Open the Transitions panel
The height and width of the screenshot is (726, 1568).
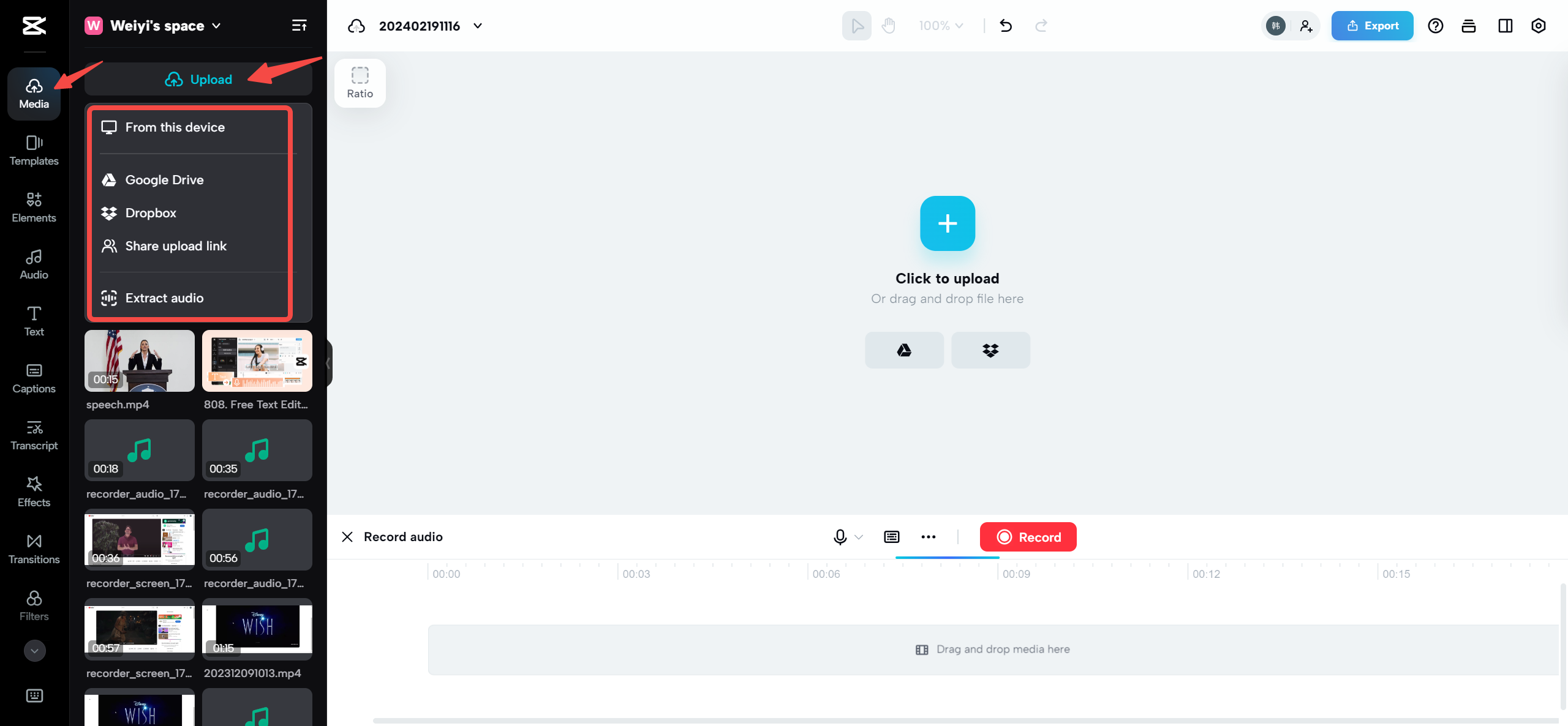(34, 548)
